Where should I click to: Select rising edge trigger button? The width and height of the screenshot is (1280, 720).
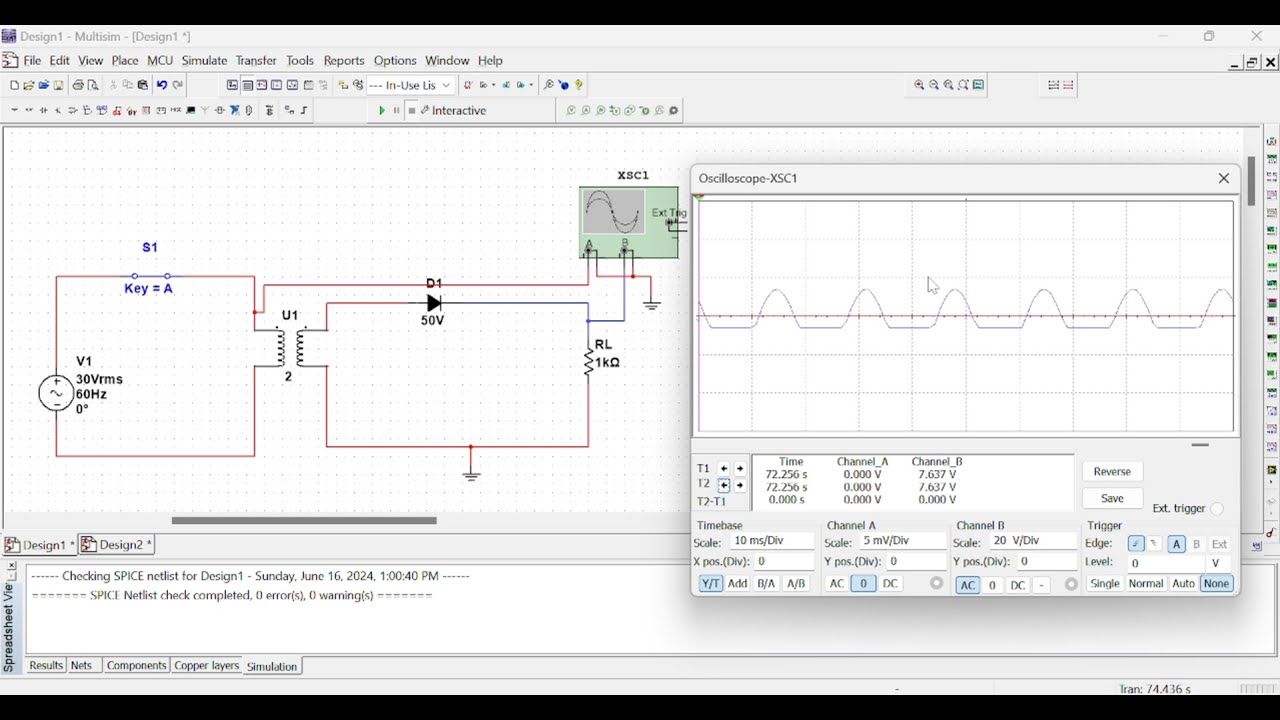point(1136,544)
